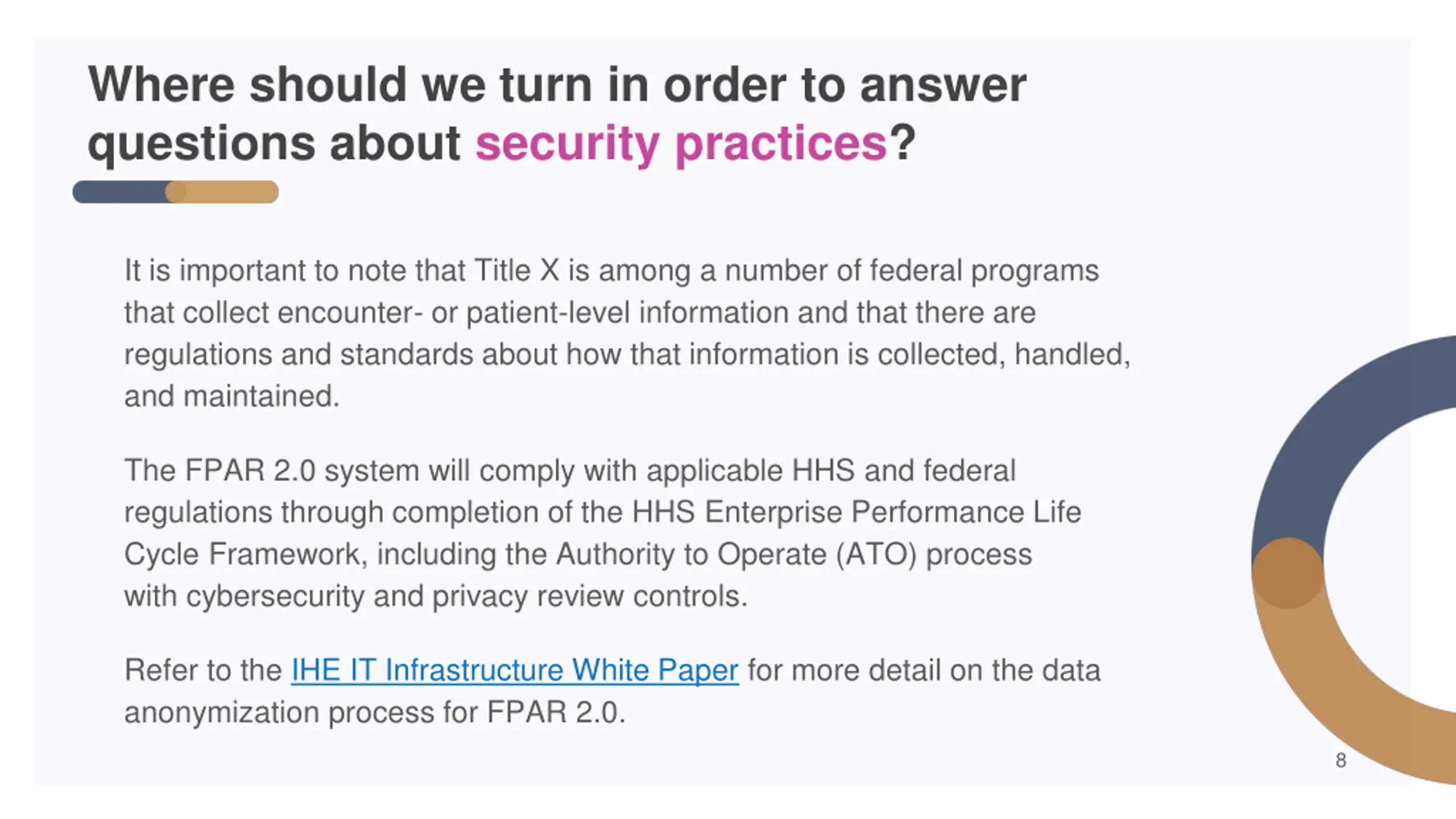The image size is (1456, 819).
Task: Click the question mark ending the title
Action: point(902,142)
